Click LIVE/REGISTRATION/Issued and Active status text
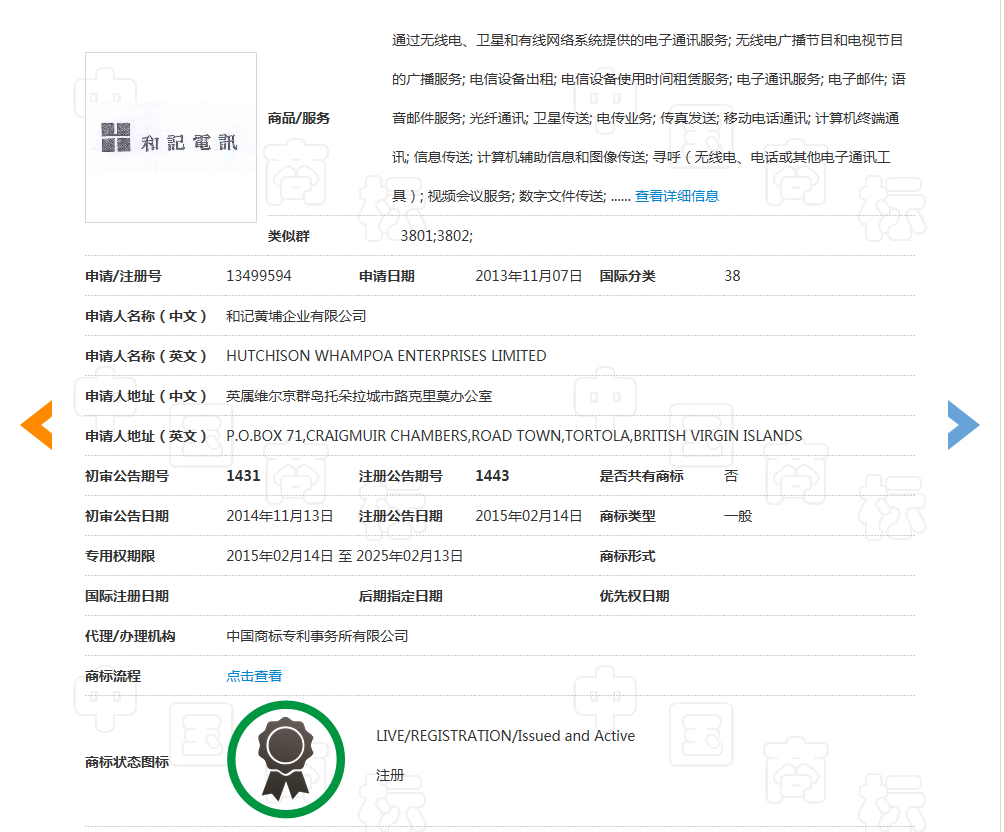 coord(505,736)
